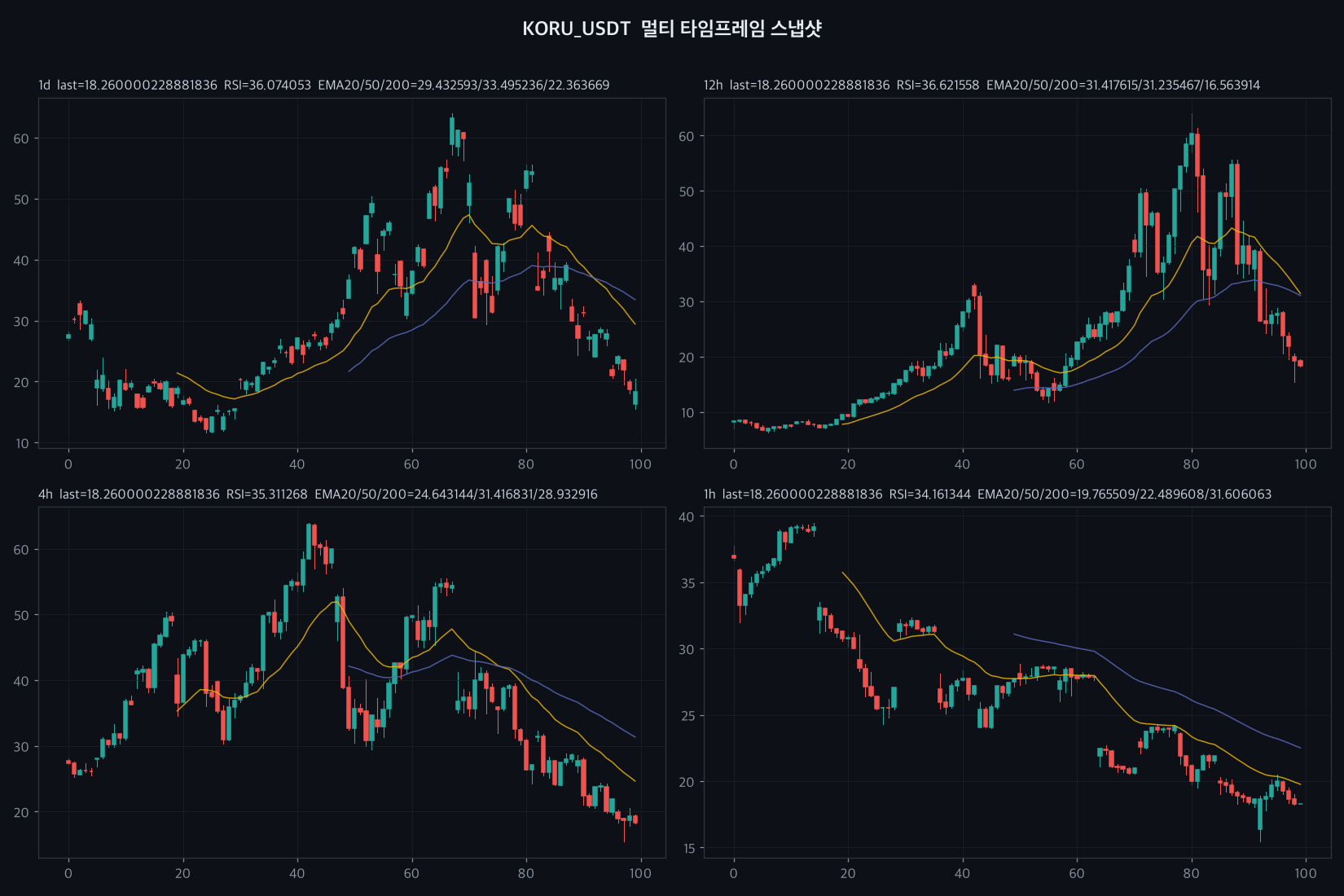
Task: Select the 12h chart header with RSI=36.621558
Action: 982,85
